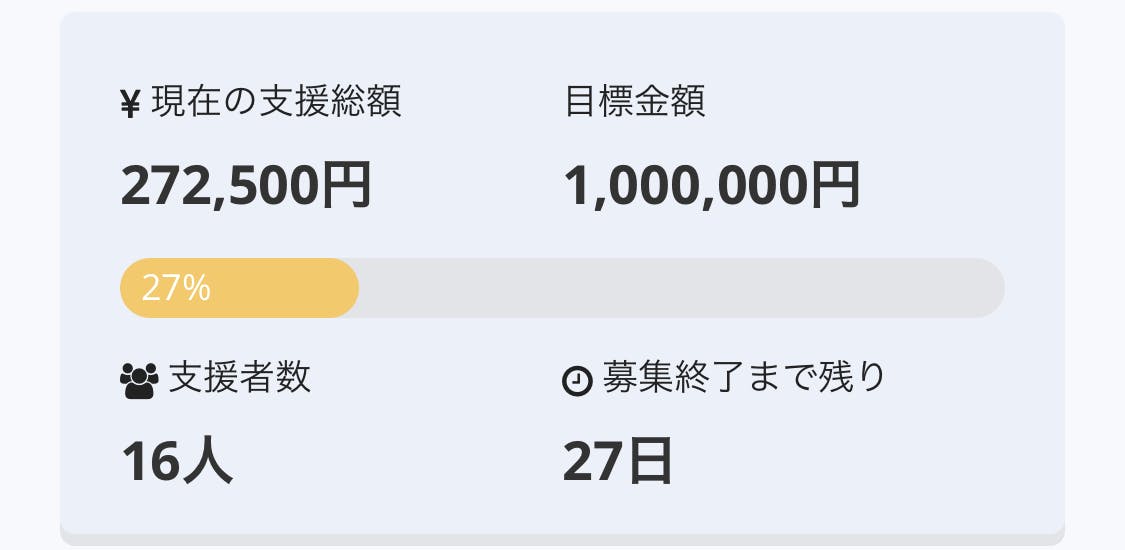Click the supporters group icon
Image resolution: width=1125 pixels, height=550 pixels.
139,380
